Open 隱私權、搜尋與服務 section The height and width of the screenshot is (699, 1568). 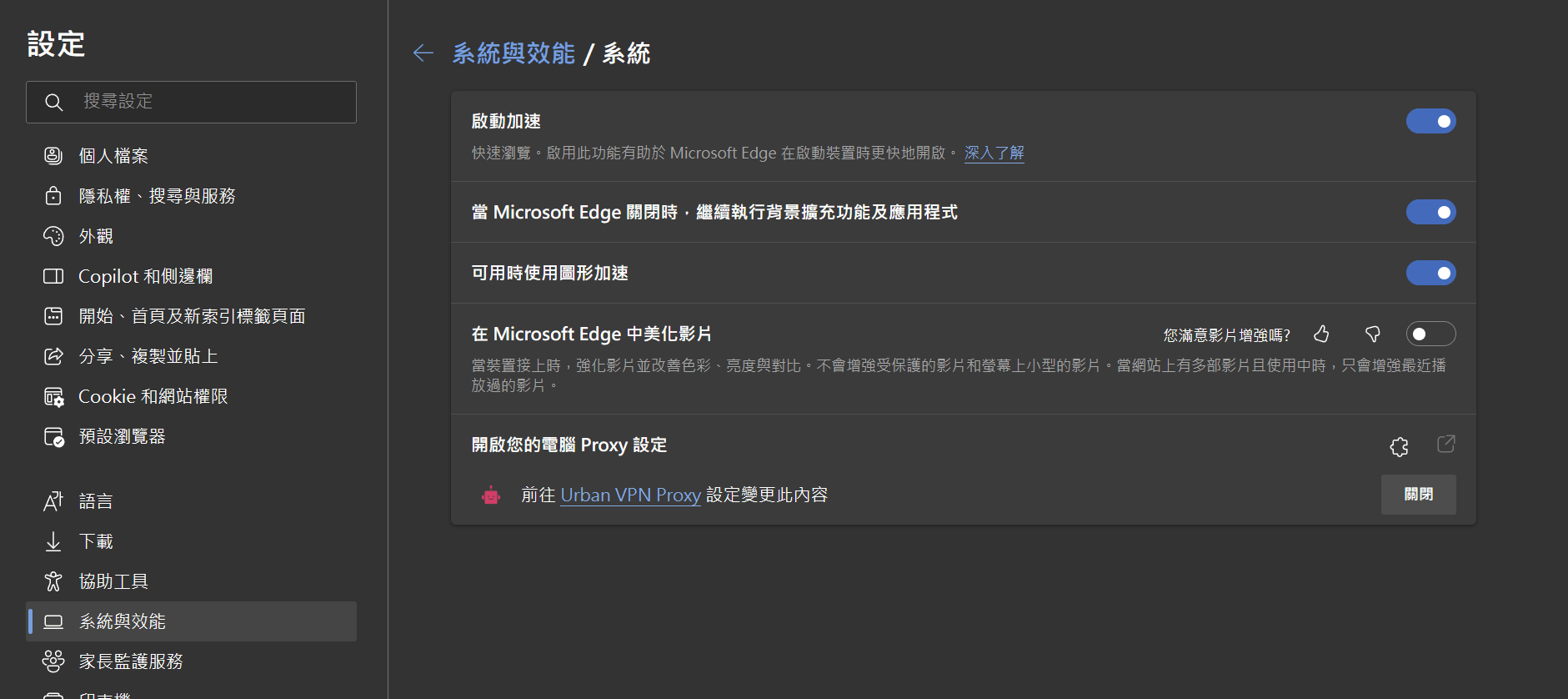tap(192, 196)
